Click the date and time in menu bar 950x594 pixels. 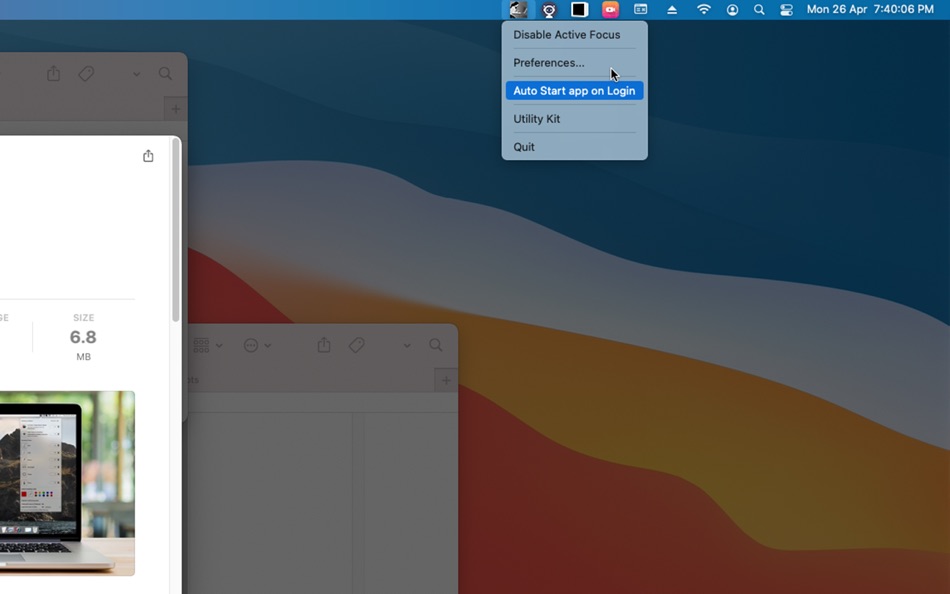tap(870, 10)
